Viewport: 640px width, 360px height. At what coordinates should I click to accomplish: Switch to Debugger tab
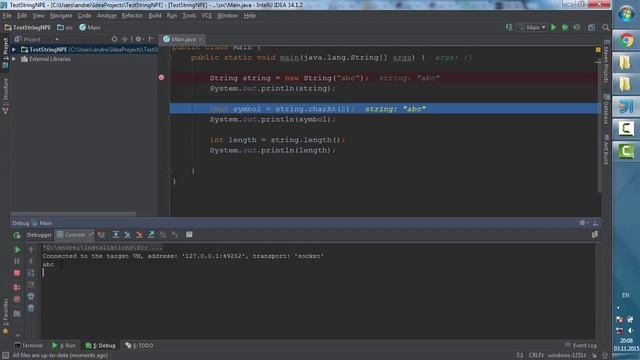pyautogui.click(x=39, y=235)
